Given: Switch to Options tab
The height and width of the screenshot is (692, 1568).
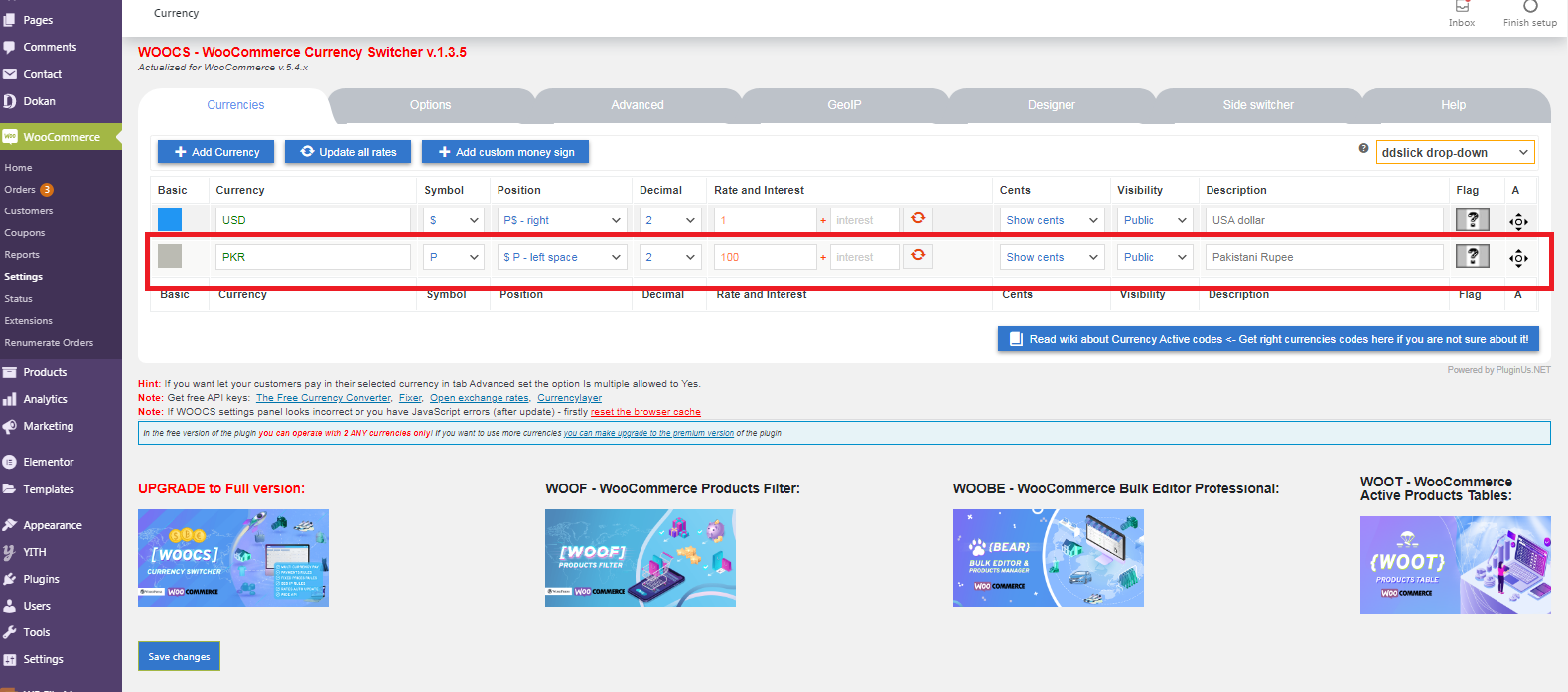Looking at the screenshot, I should point(430,105).
